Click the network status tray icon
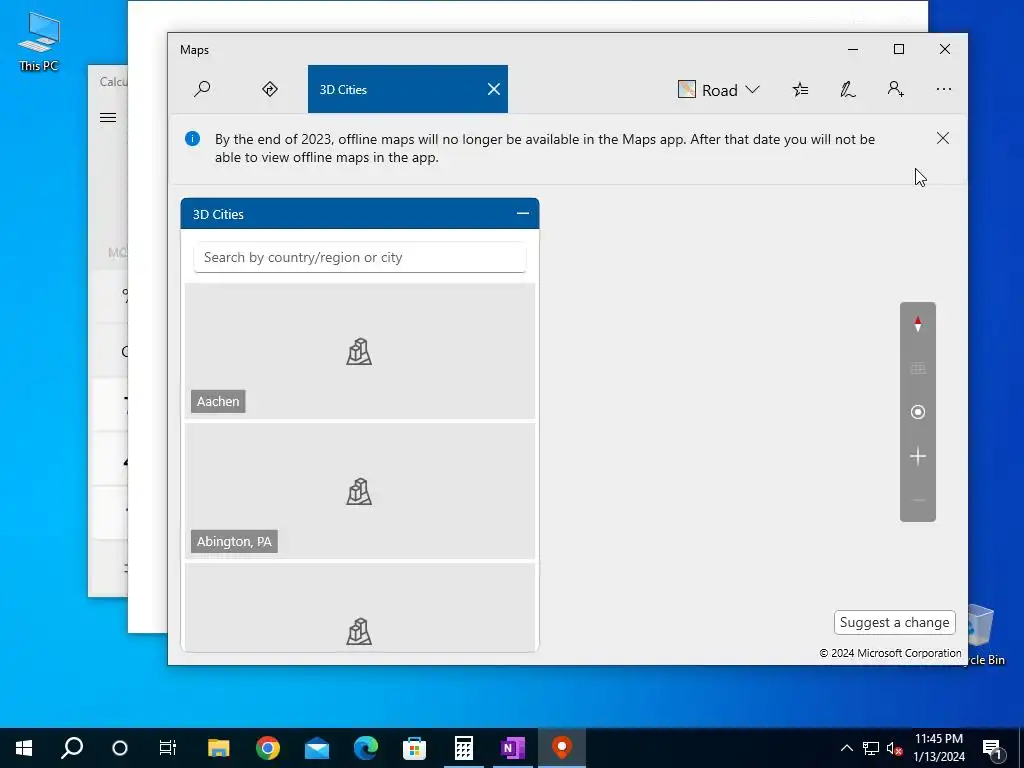 (x=871, y=748)
